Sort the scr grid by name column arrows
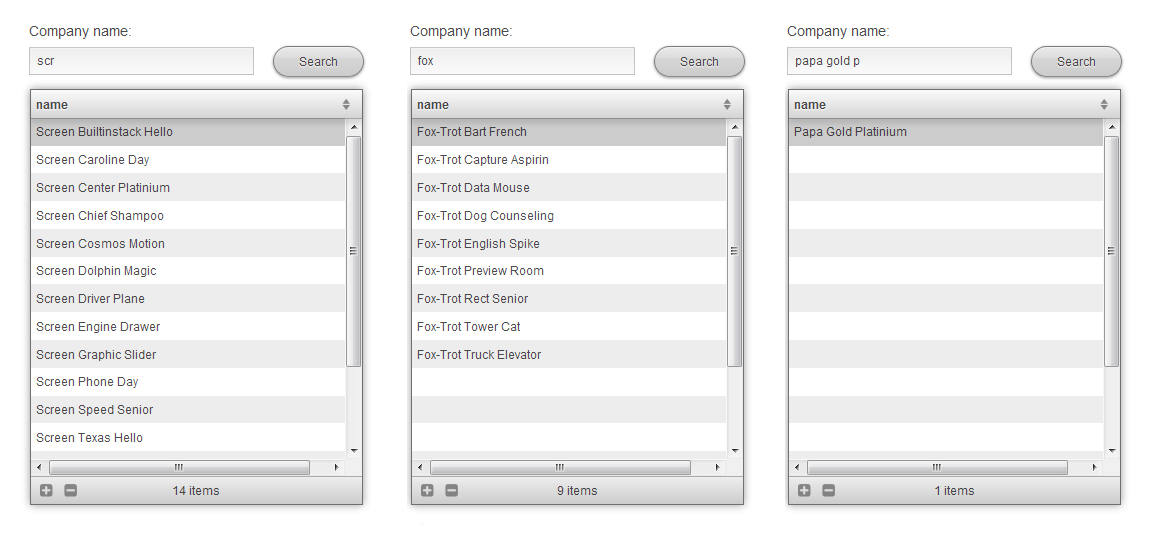 pos(346,105)
